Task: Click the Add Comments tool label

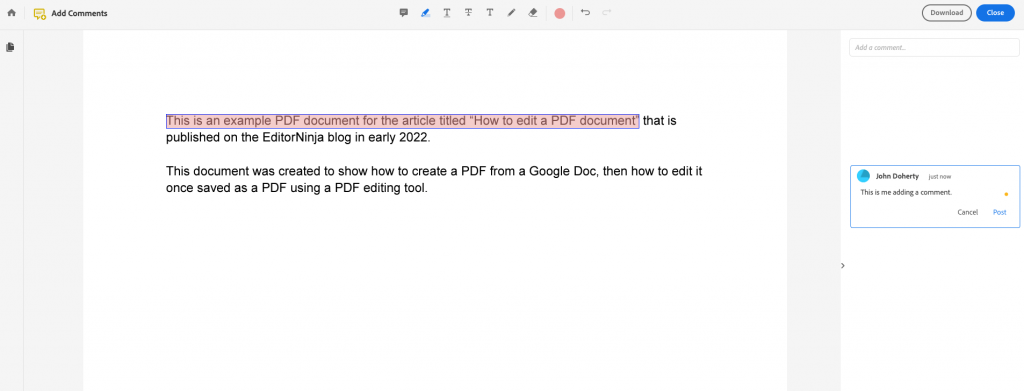Action: click(x=79, y=13)
